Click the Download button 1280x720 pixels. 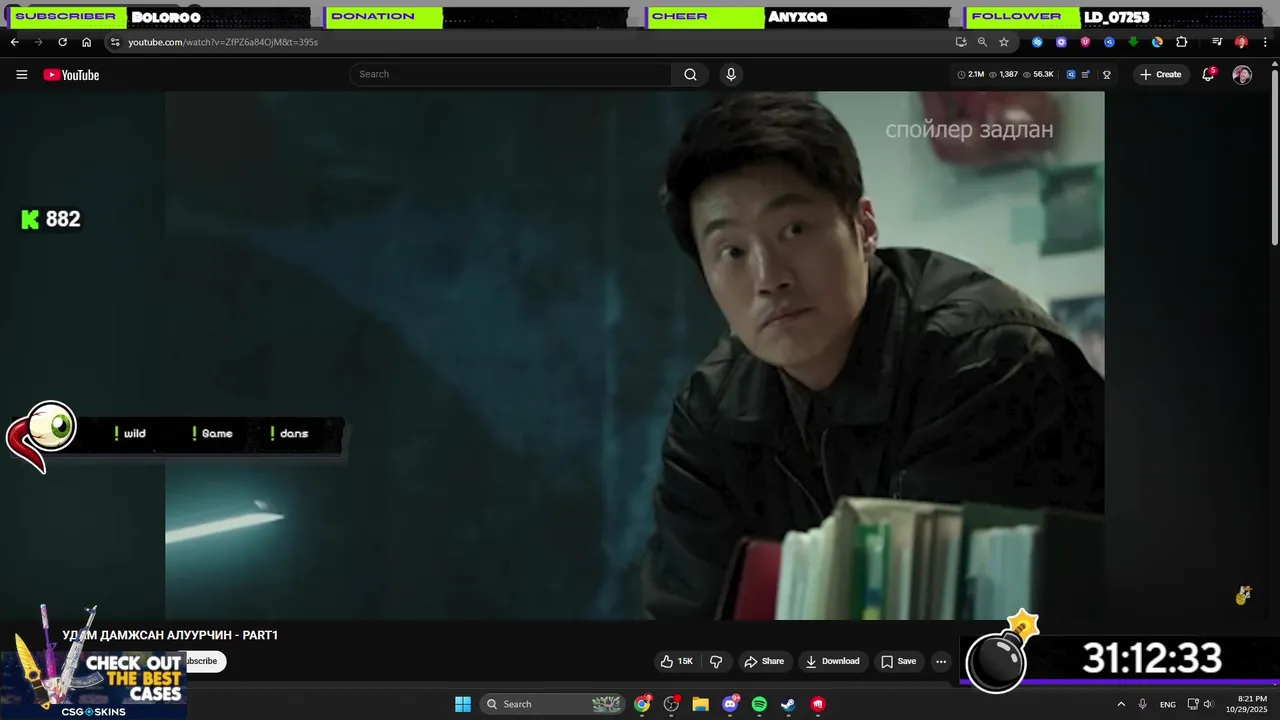click(832, 661)
